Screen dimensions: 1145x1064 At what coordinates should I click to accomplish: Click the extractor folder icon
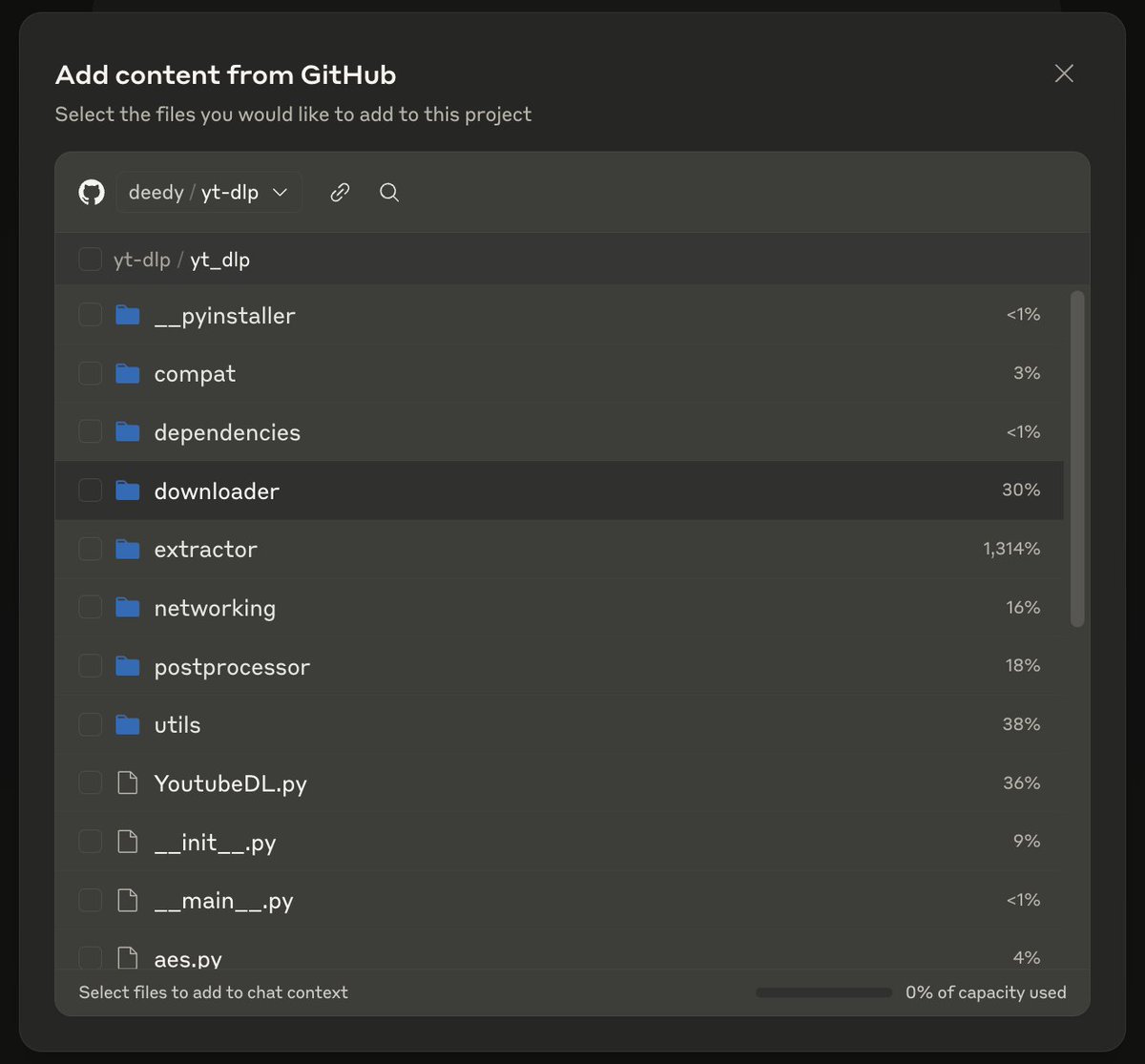128,550
